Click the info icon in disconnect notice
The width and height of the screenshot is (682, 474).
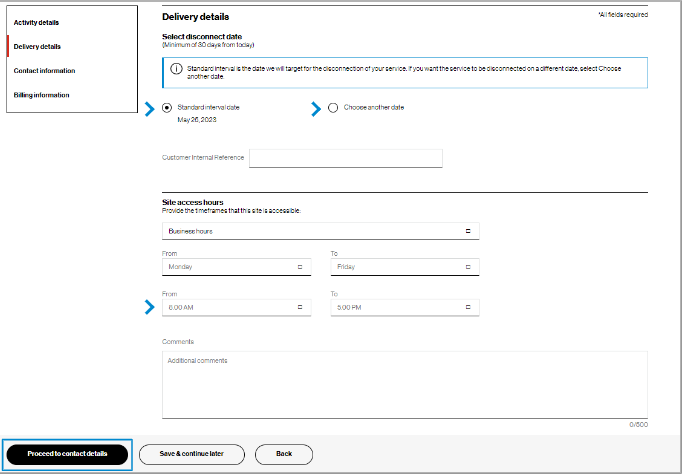176,68
